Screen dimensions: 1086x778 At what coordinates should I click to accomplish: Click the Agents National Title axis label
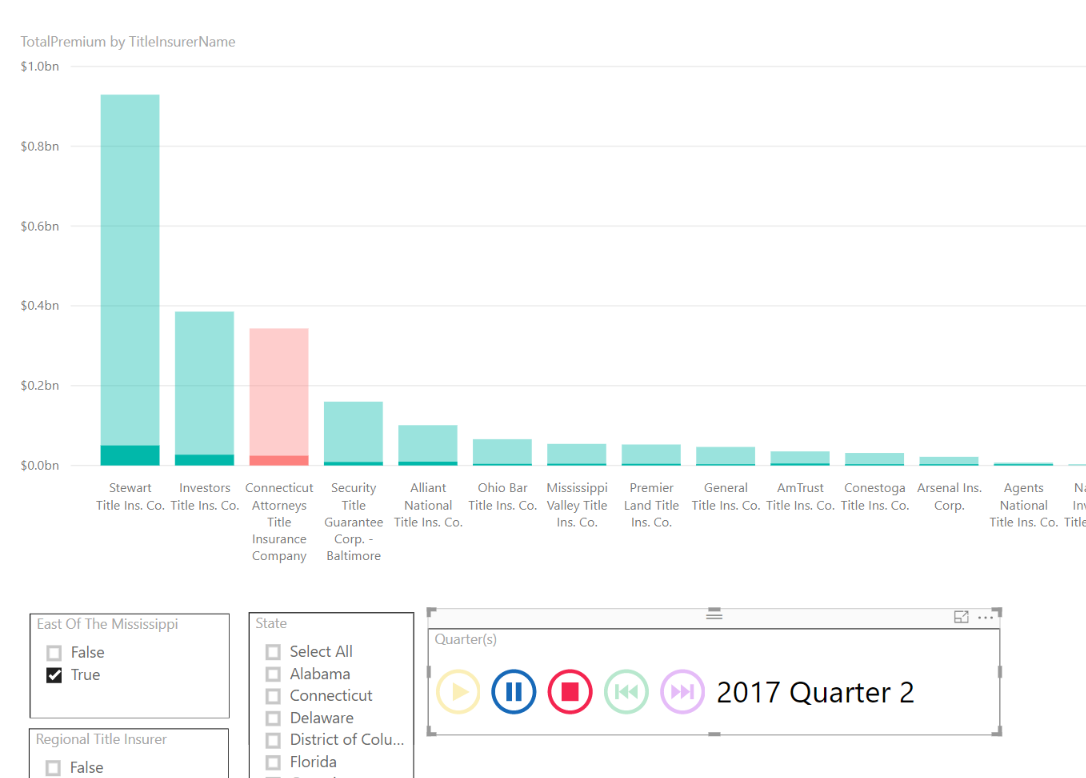point(1023,505)
